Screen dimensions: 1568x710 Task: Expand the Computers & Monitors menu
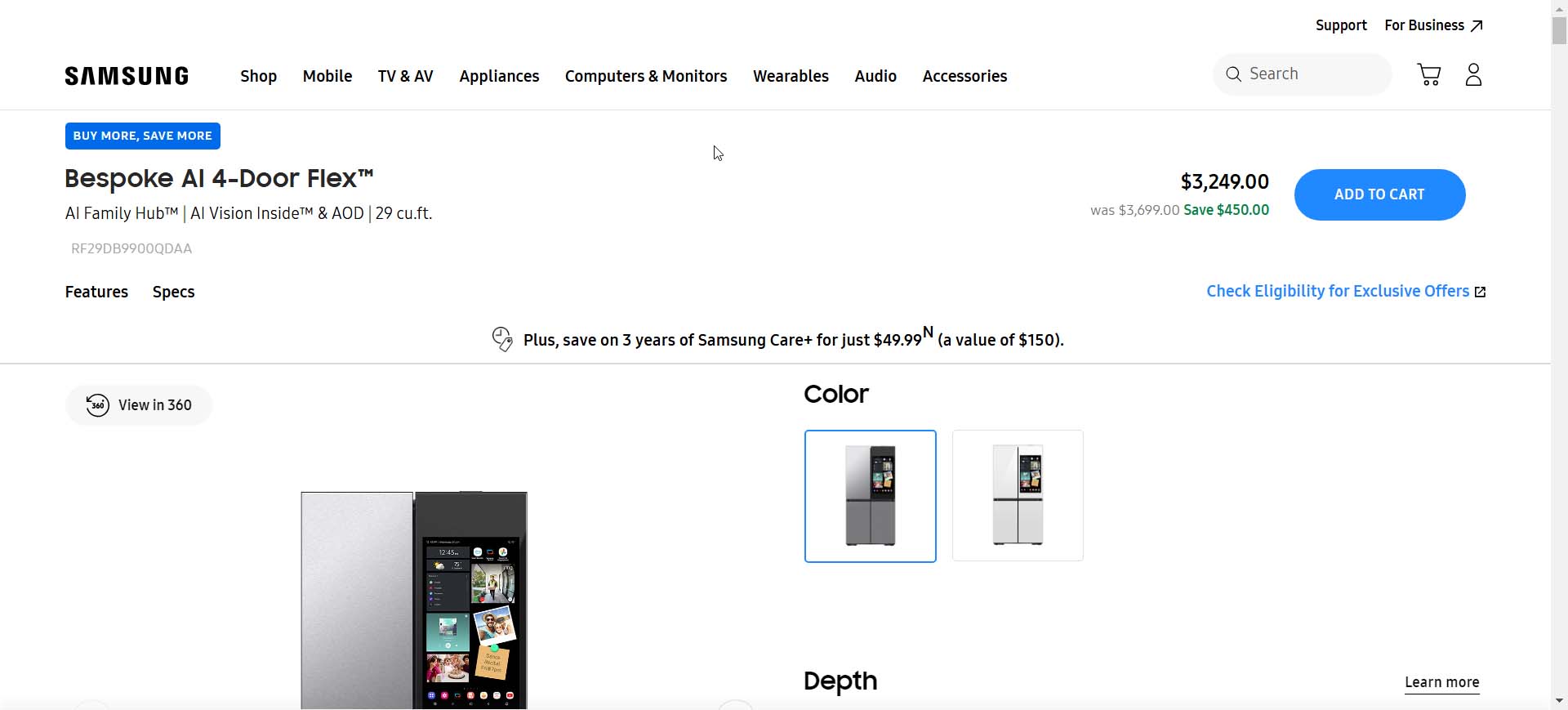(x=645, y=76)
